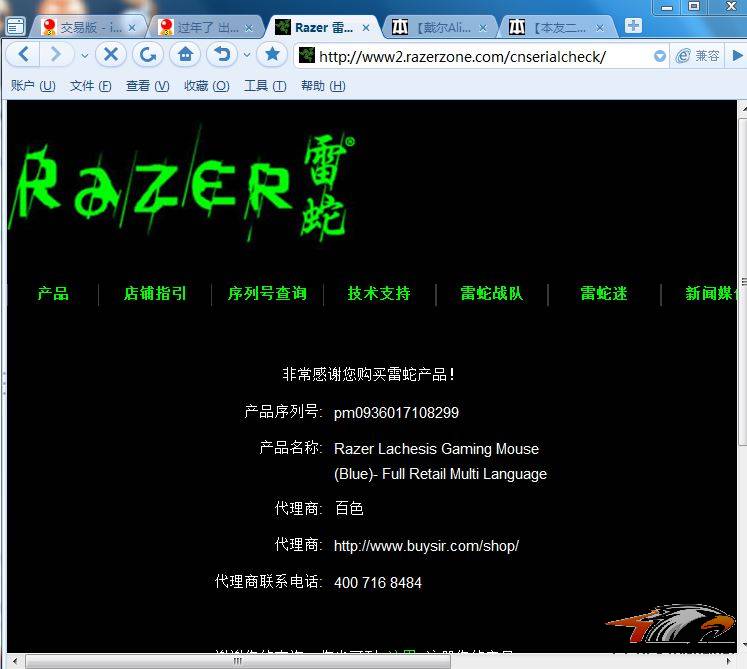
Task: Open the 店铺指引 navigation link
Action: tap(155, 293)
